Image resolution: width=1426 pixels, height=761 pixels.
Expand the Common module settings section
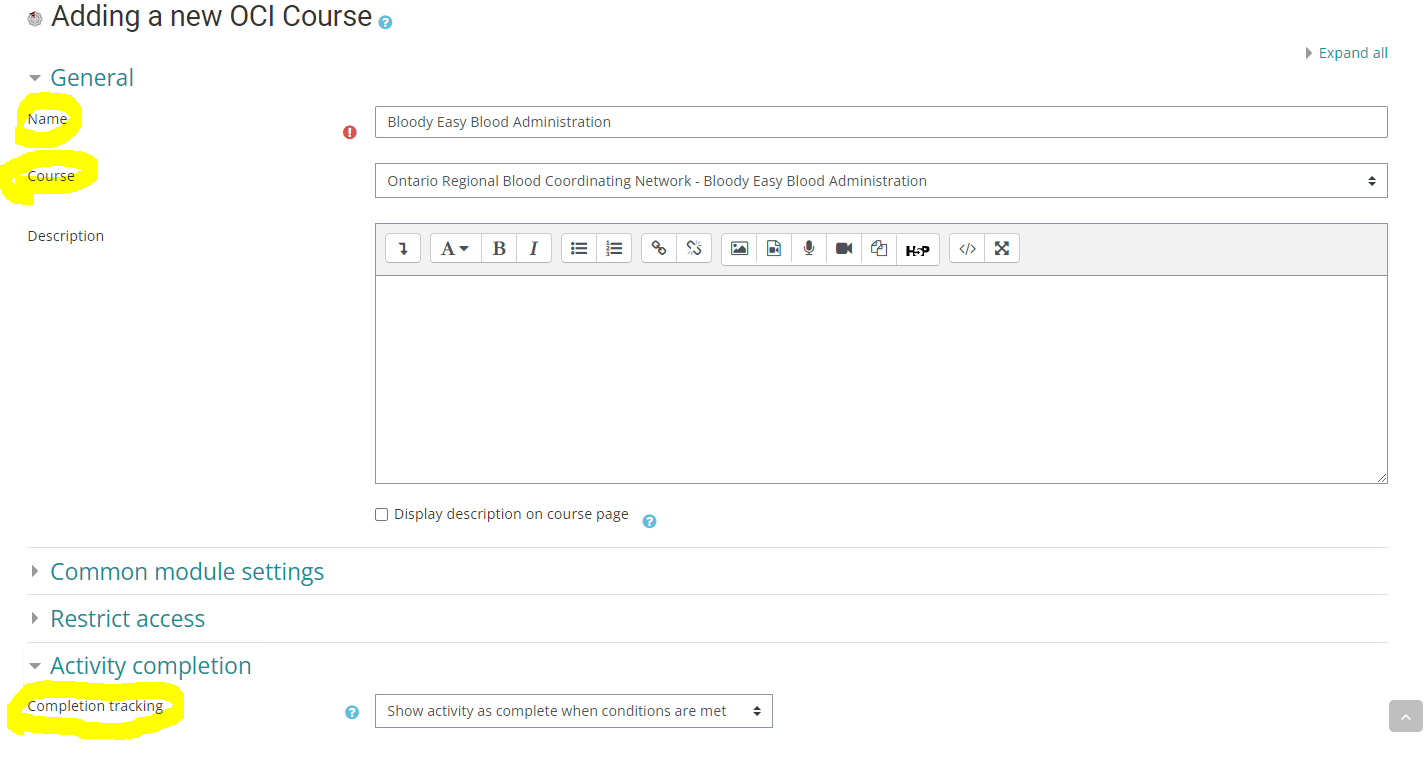coord(186,572)
